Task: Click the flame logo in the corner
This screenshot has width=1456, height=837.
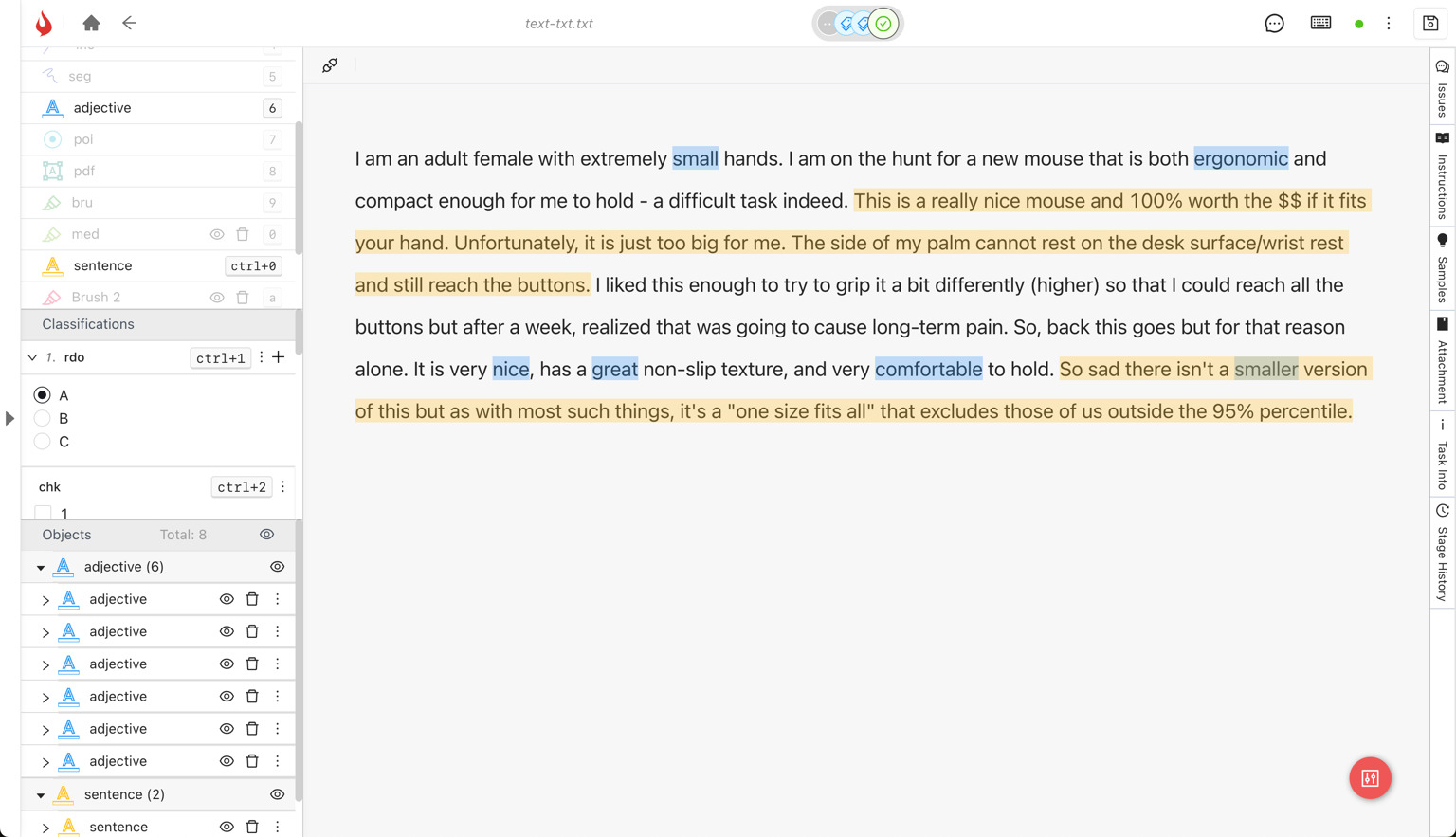Action: pos(44,23)
